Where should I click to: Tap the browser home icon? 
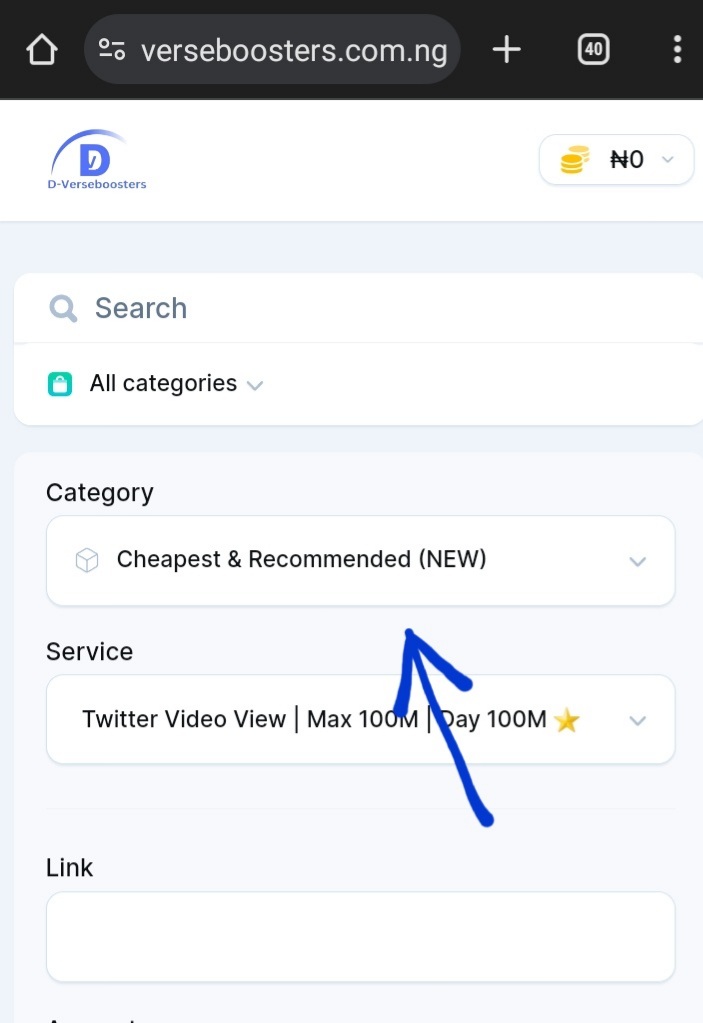pyautogui.click(x=42, y=50)
